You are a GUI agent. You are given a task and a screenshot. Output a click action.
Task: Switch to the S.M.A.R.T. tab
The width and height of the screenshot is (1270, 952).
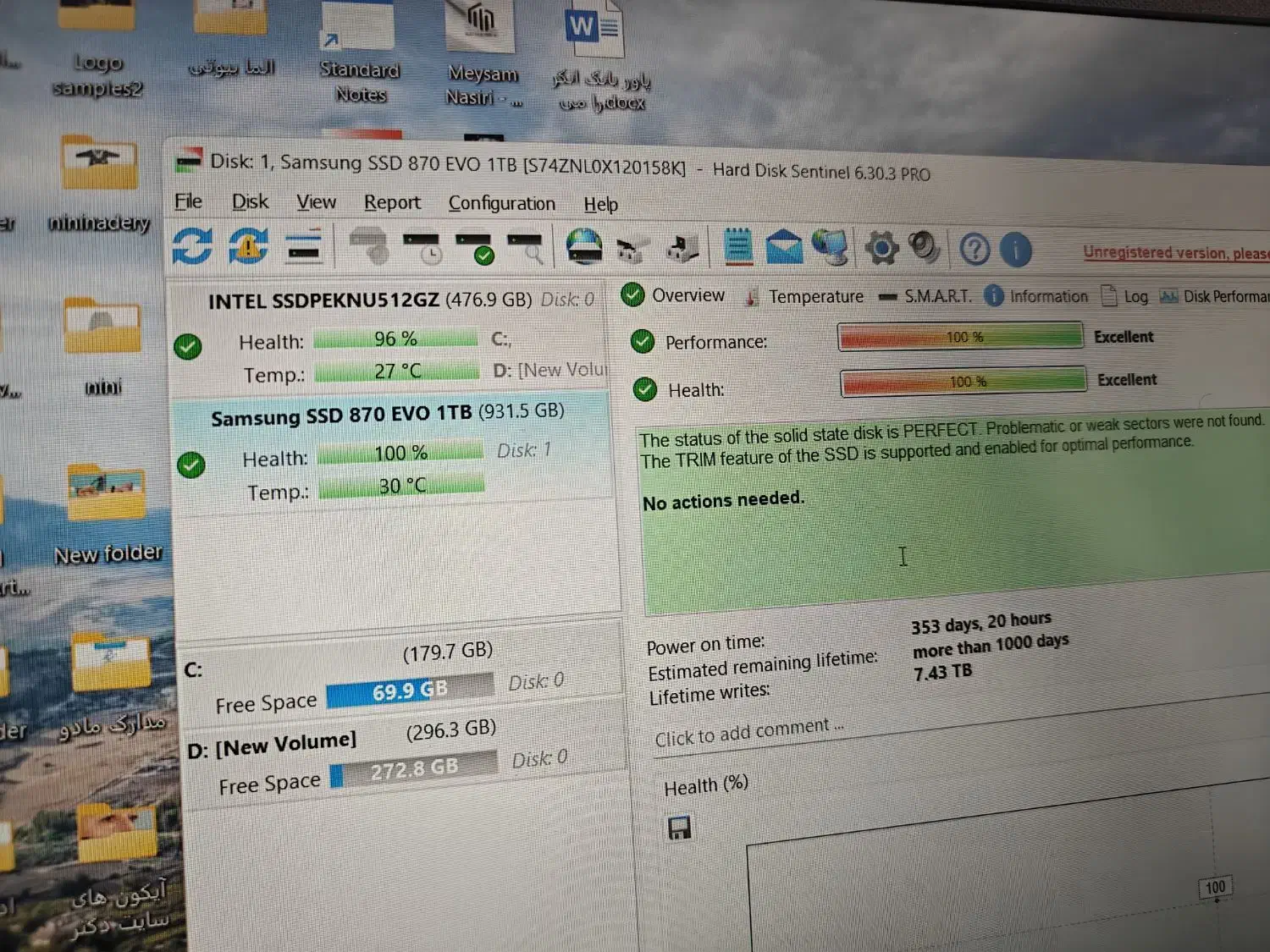(x=925, y=296)
